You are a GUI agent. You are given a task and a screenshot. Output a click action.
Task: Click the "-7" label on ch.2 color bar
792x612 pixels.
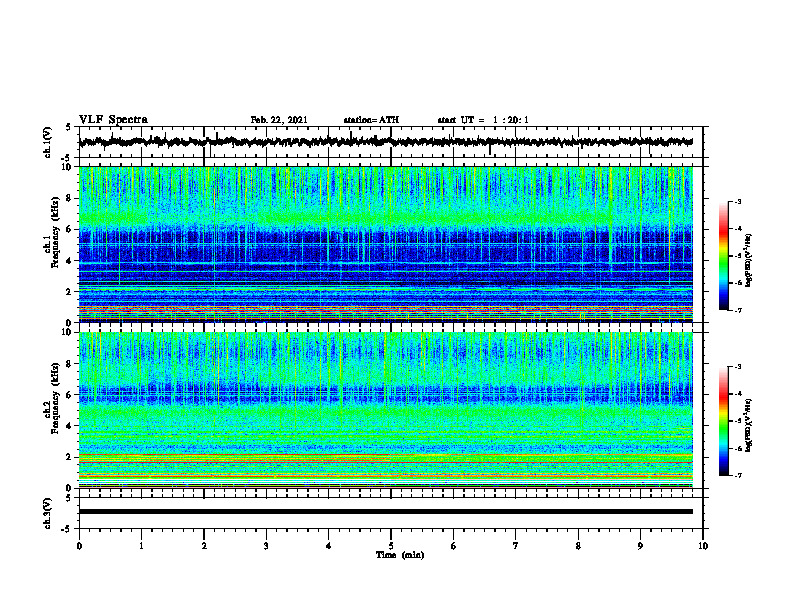click(x=737, y=475)
